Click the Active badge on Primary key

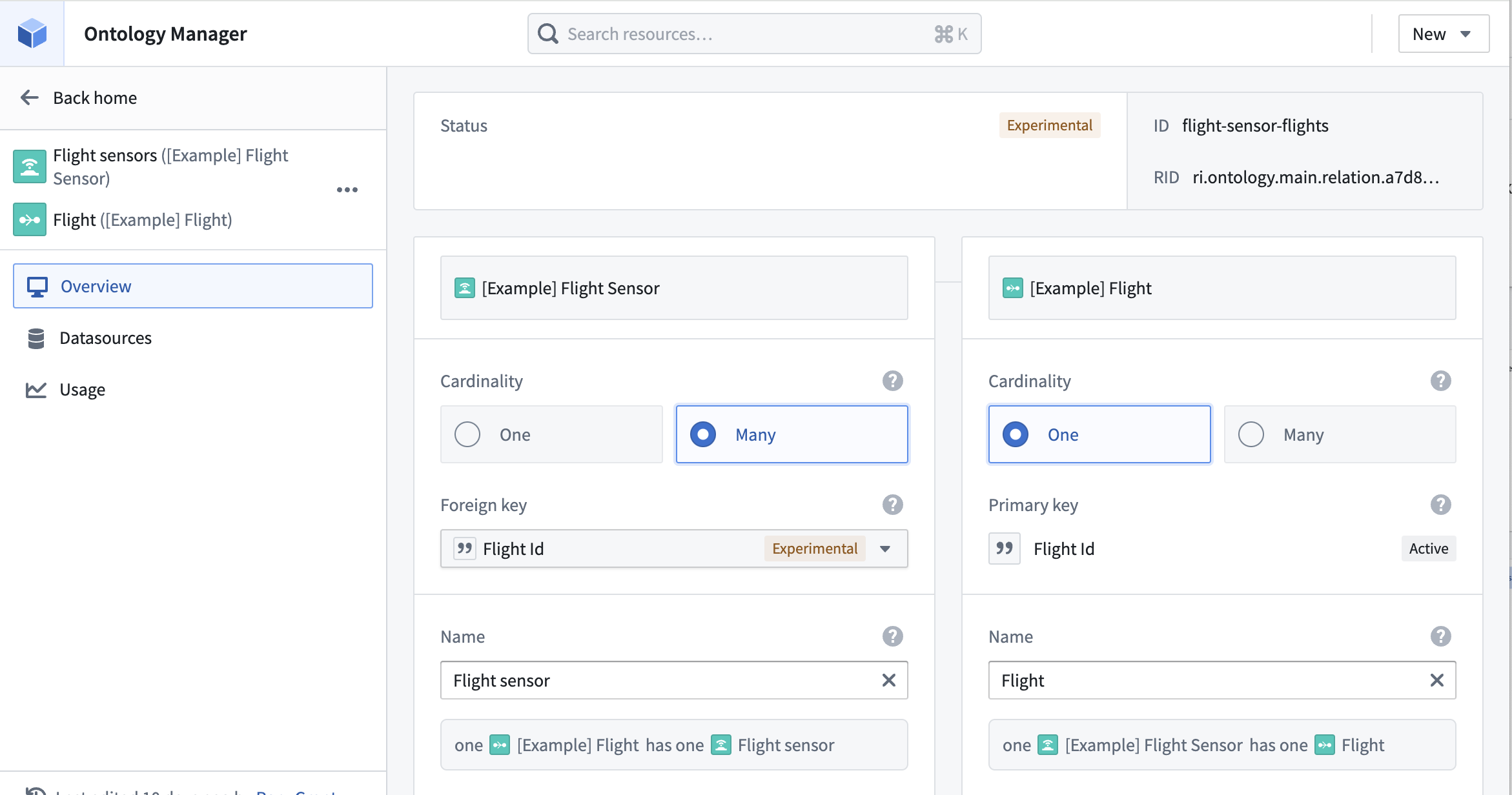(x=1429, y=548)
